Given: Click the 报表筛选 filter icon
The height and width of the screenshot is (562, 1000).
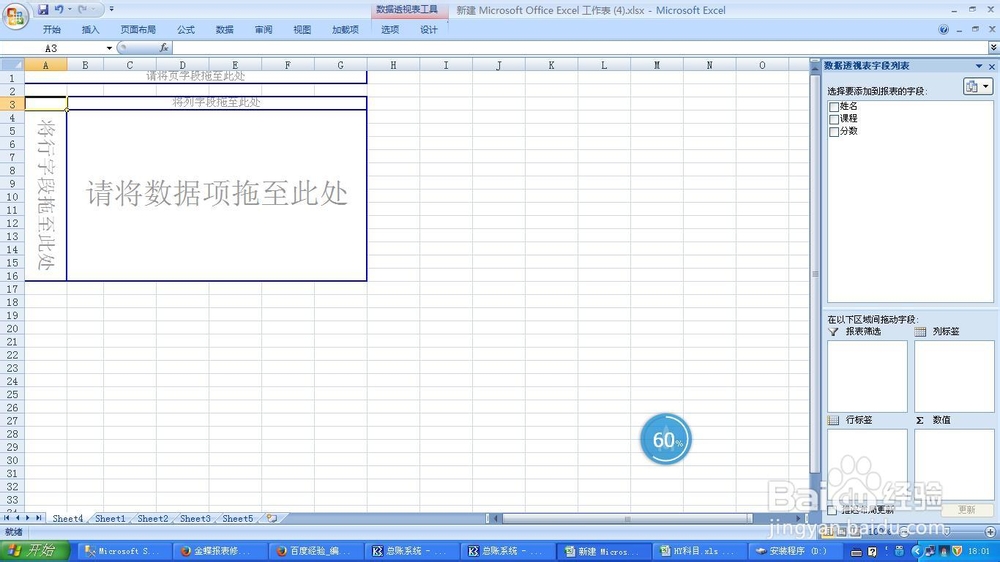Looking at the screenshot, I should [x=833, y=332].
